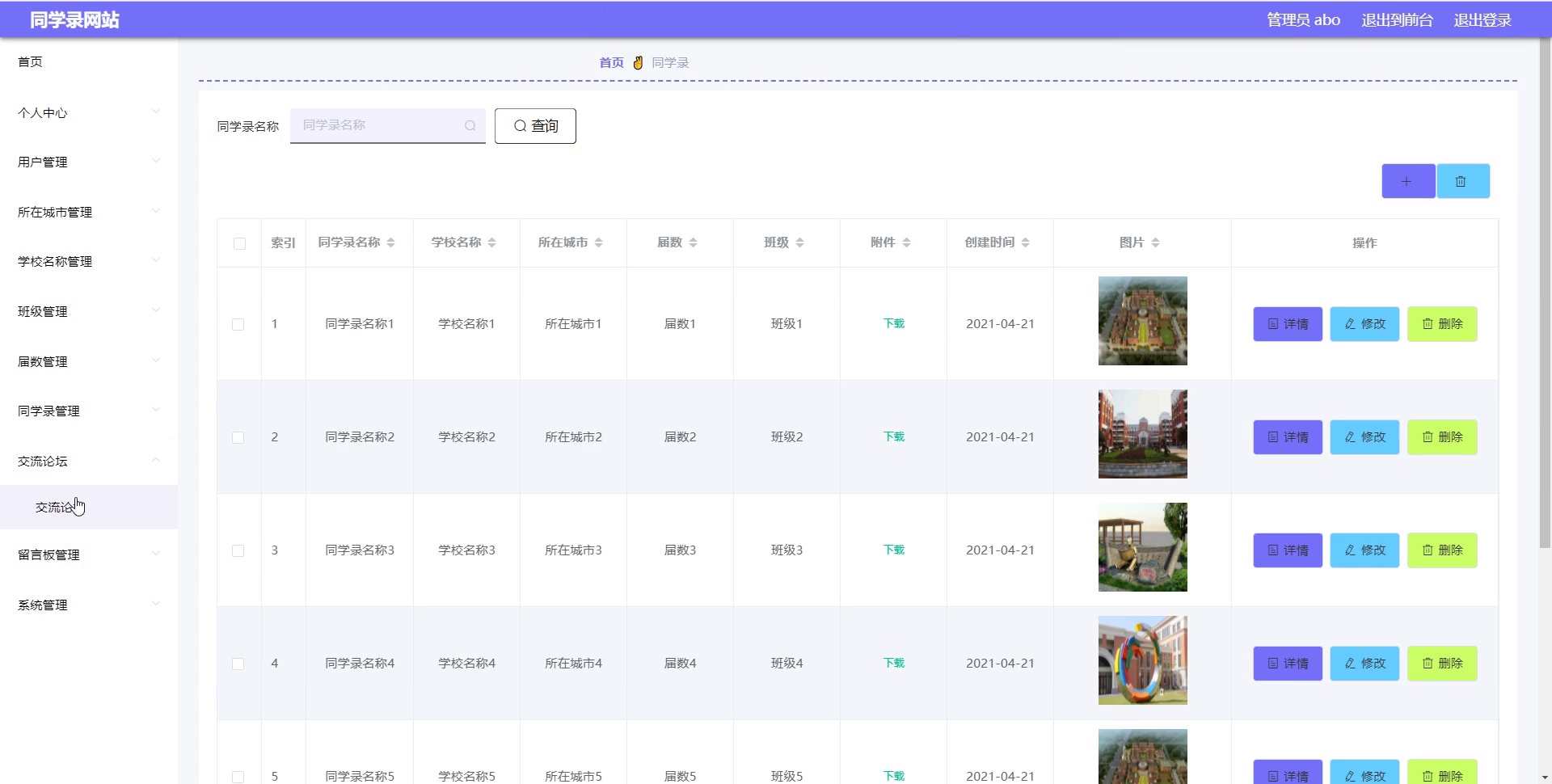Click the search magnifier icon in name field

click(x=470, y=125)
